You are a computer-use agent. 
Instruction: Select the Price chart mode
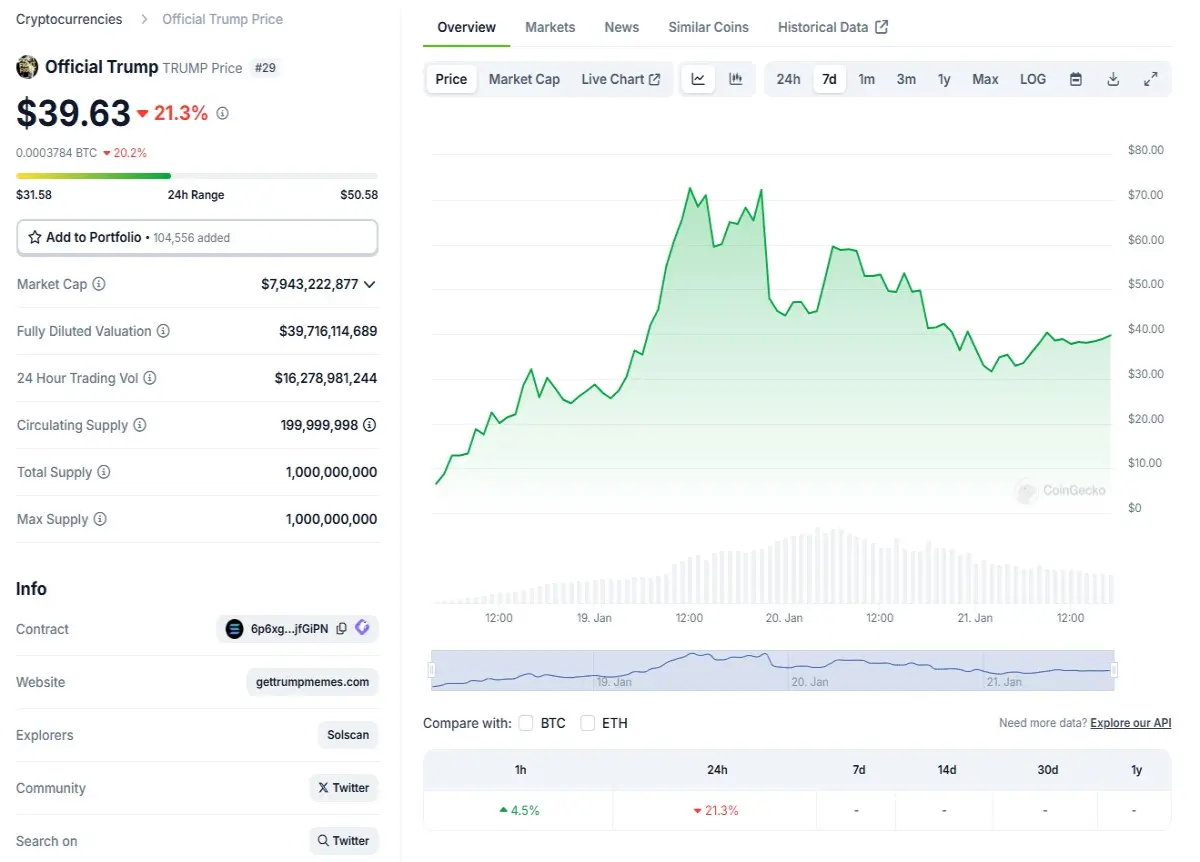pos(451,79)
